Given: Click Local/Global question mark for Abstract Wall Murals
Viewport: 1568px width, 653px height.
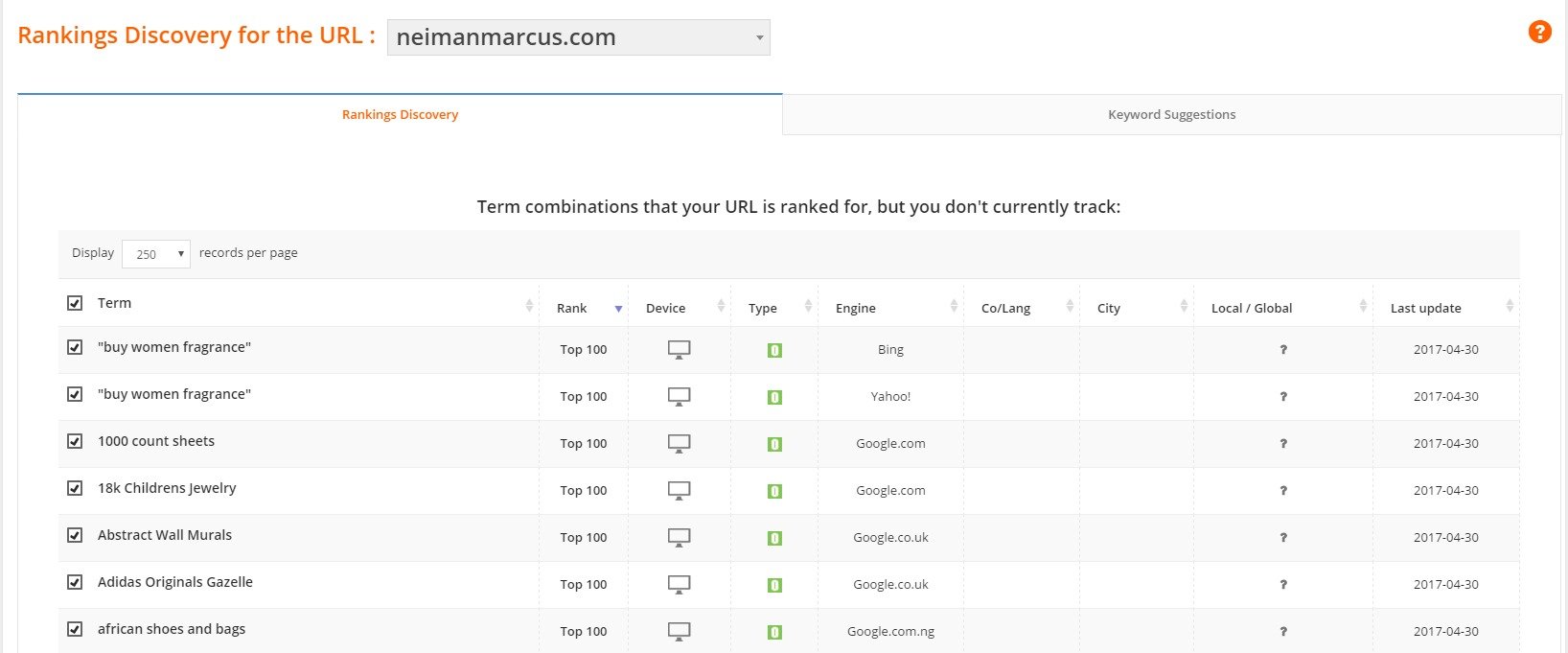Looking at the screenshot, I should click(x=1283, y=538).
